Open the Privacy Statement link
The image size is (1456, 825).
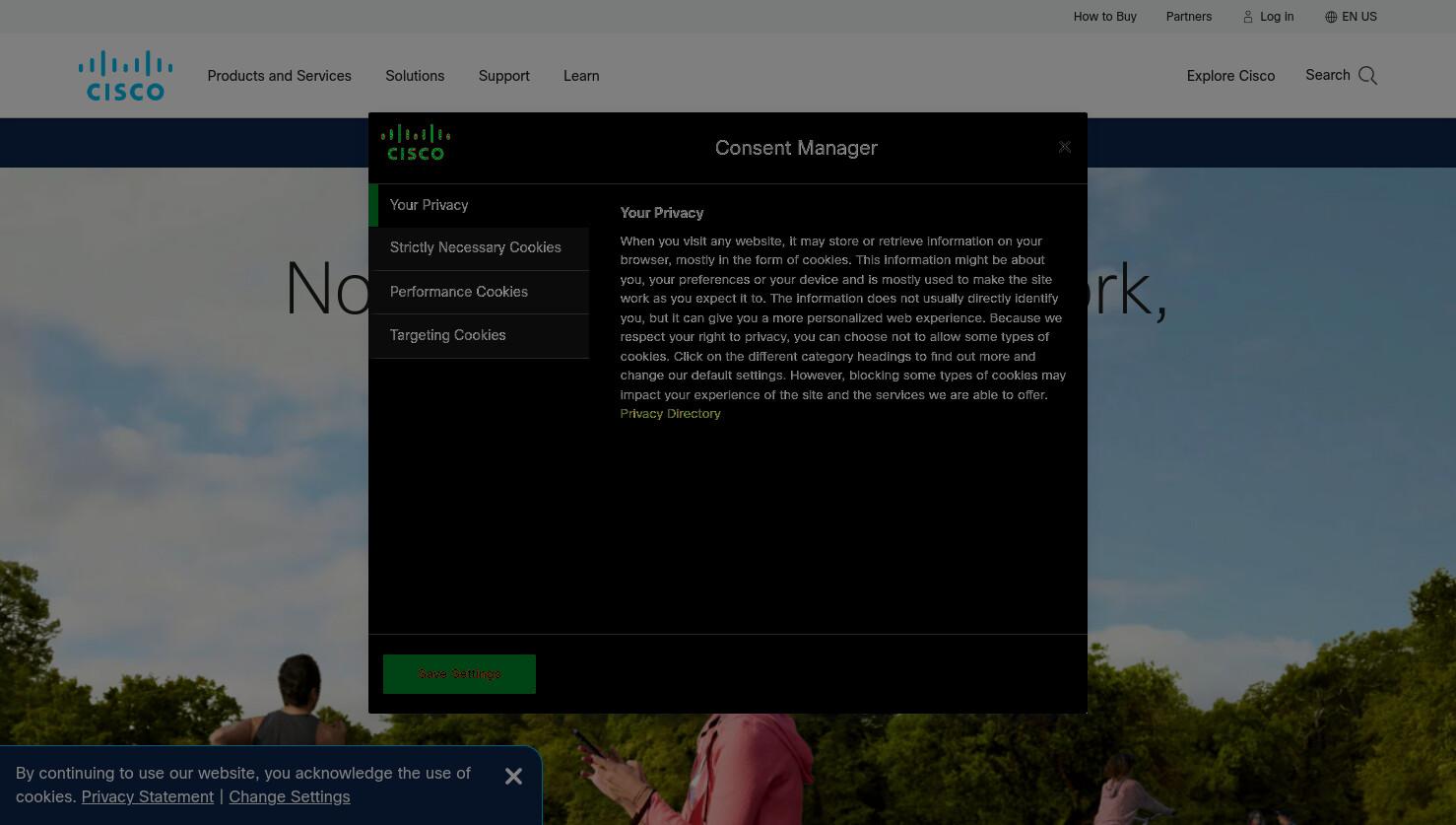pyautogui.click(x=148, y=796)
